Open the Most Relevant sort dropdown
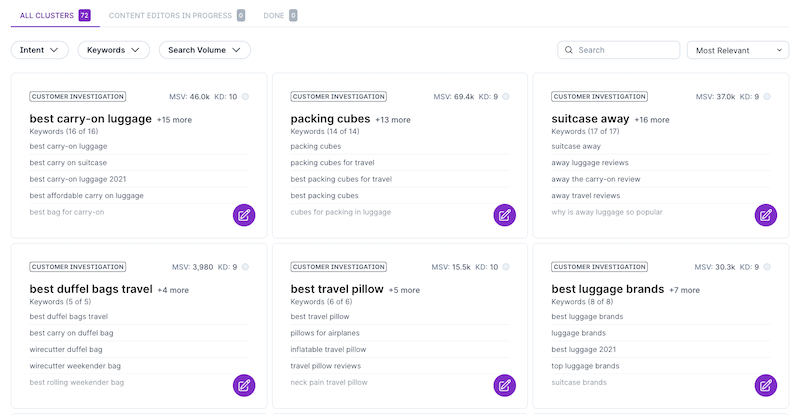The image size is (800, 415). [x=738, y=50]
